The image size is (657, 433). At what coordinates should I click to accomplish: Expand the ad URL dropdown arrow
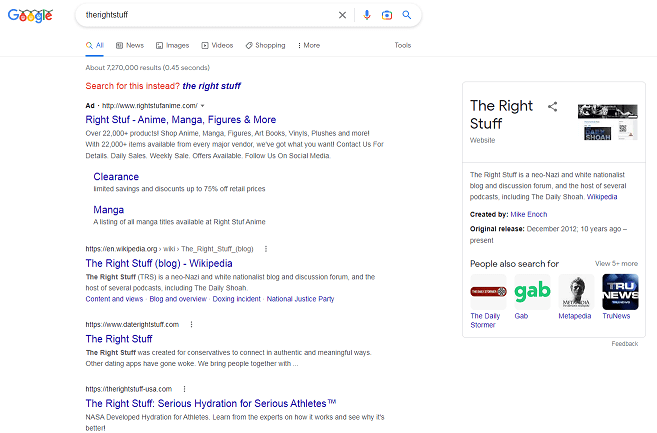pyautogui.click(x=203, y=106)
